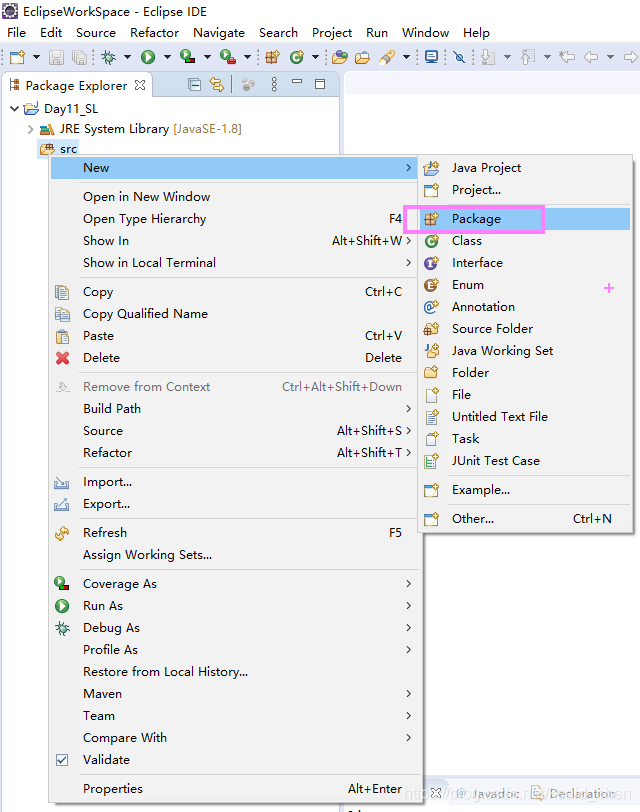Click the New file toolbar icon

coord(17,56)
